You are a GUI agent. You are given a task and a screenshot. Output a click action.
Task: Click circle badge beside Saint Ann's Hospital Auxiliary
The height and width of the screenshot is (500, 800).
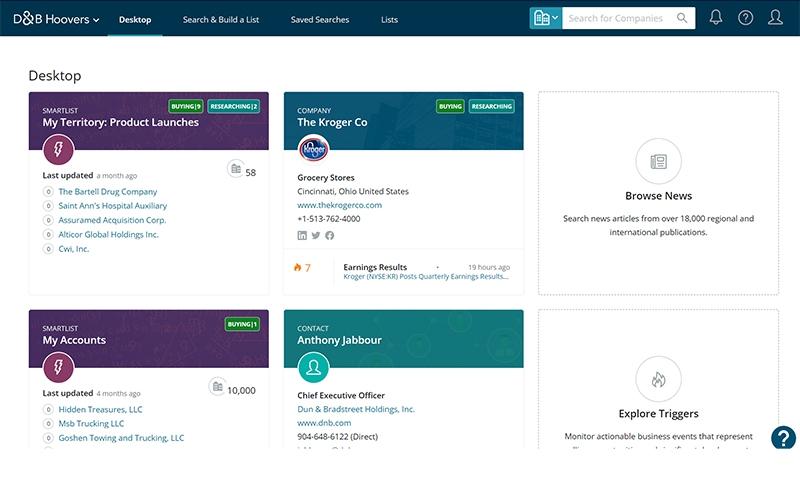pyautogui.click(x=48, y=206)
